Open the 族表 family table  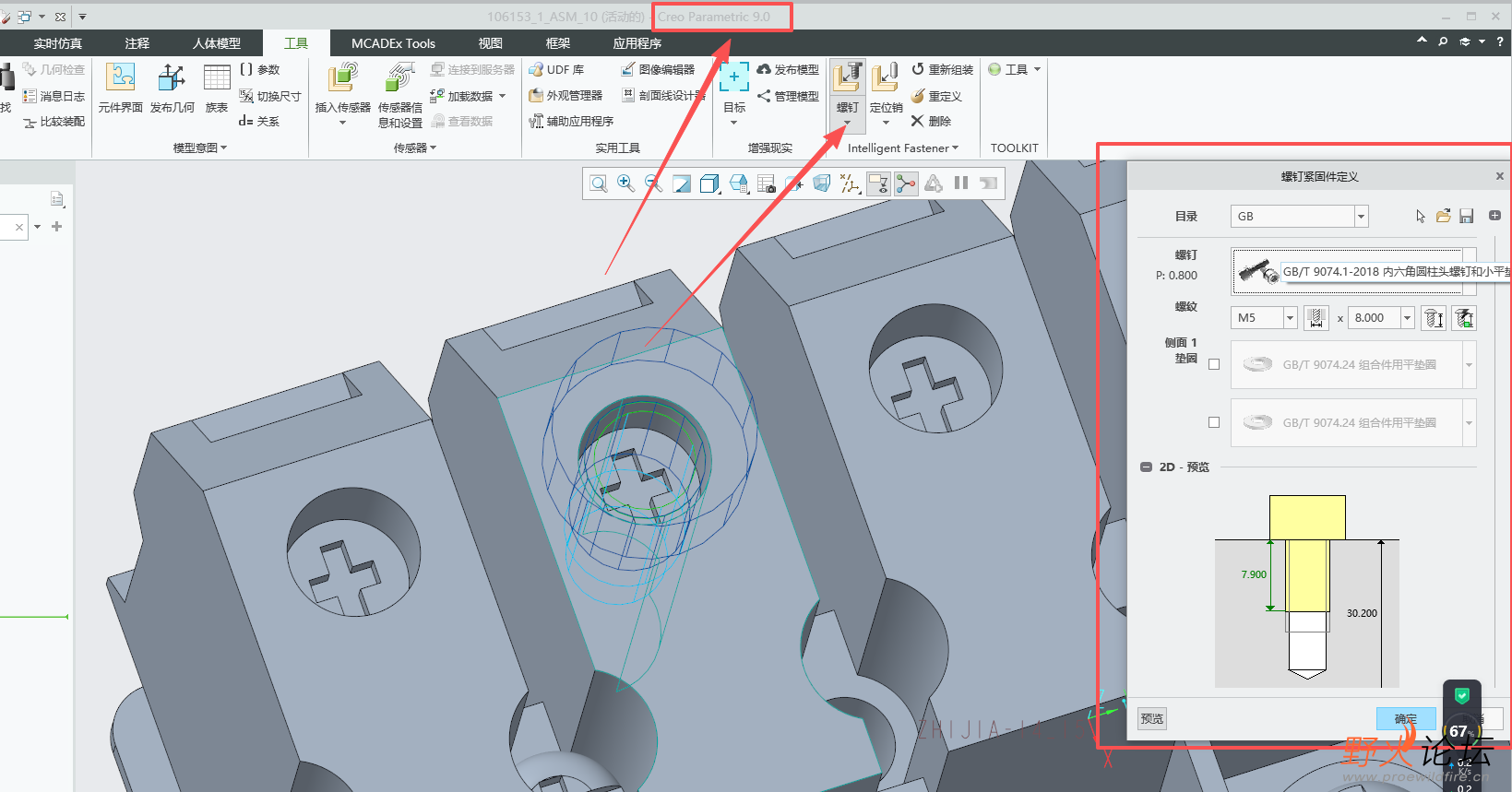coord(217,88)
